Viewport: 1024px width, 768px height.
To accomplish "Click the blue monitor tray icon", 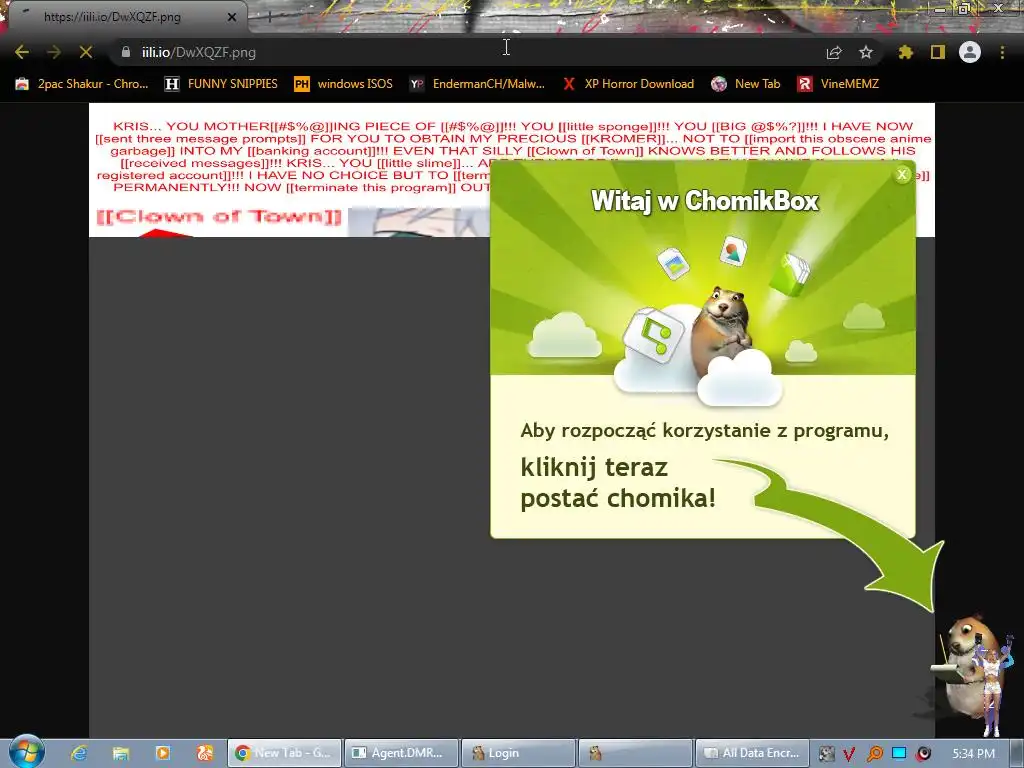I will [x=899, y=754].
